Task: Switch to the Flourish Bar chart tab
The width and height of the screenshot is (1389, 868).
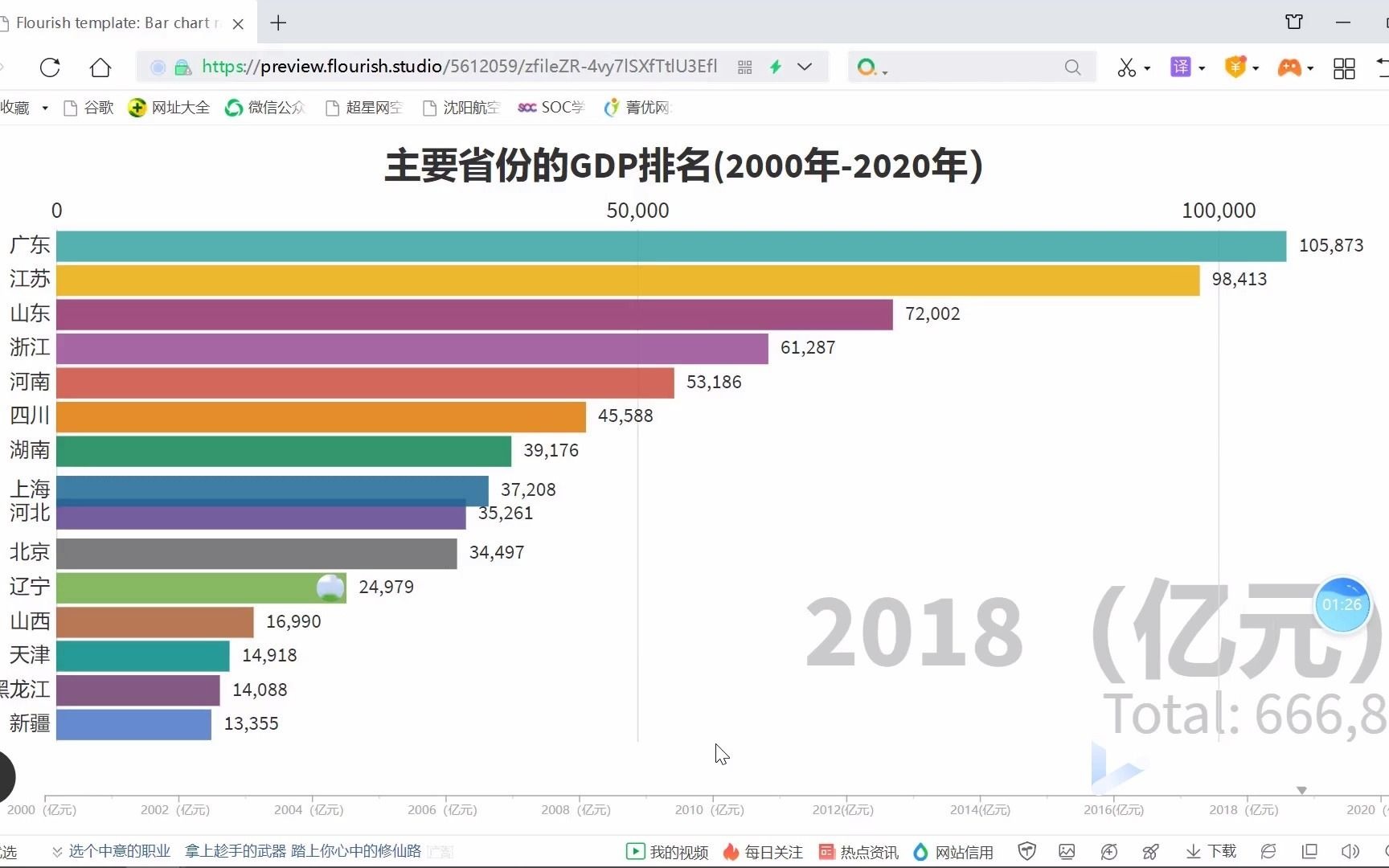Action: 113,23
